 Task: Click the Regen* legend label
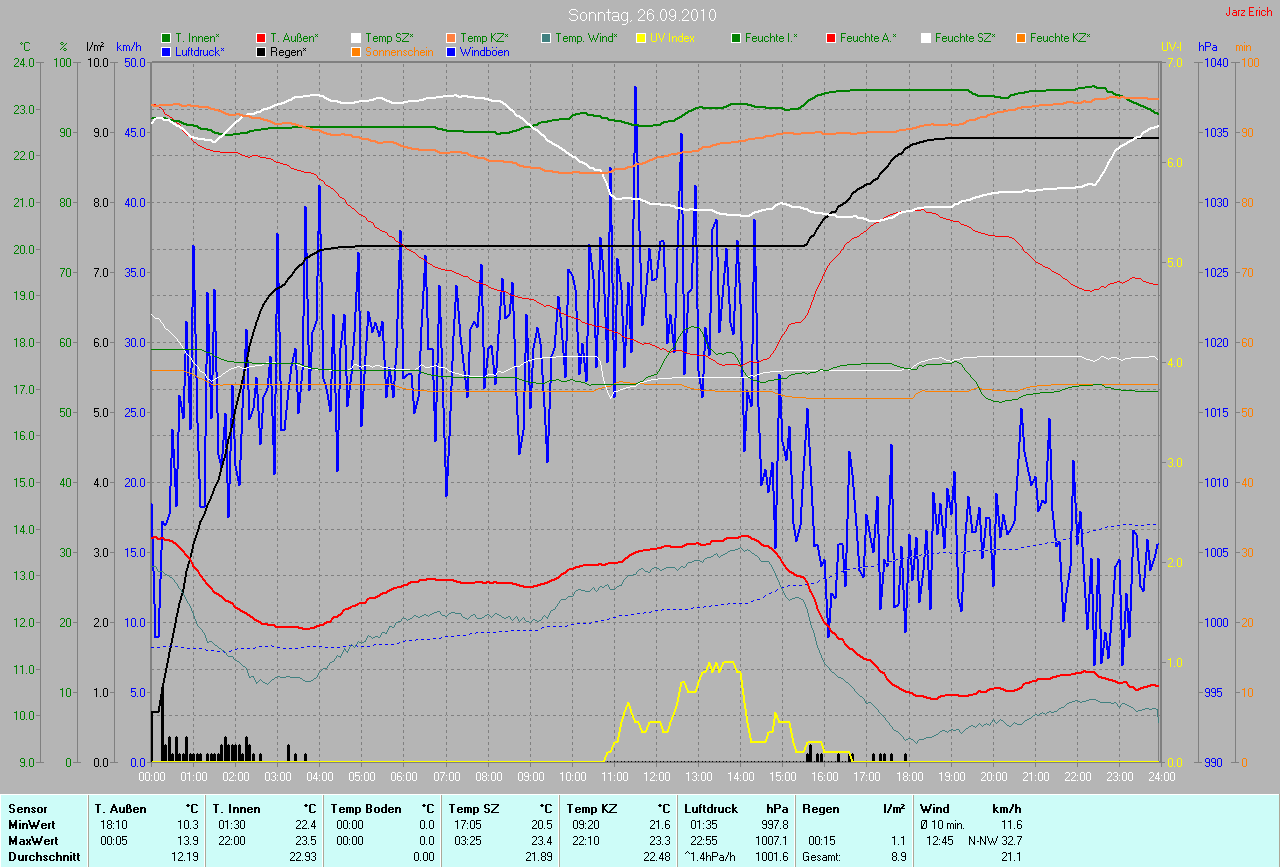coord(288,51)
